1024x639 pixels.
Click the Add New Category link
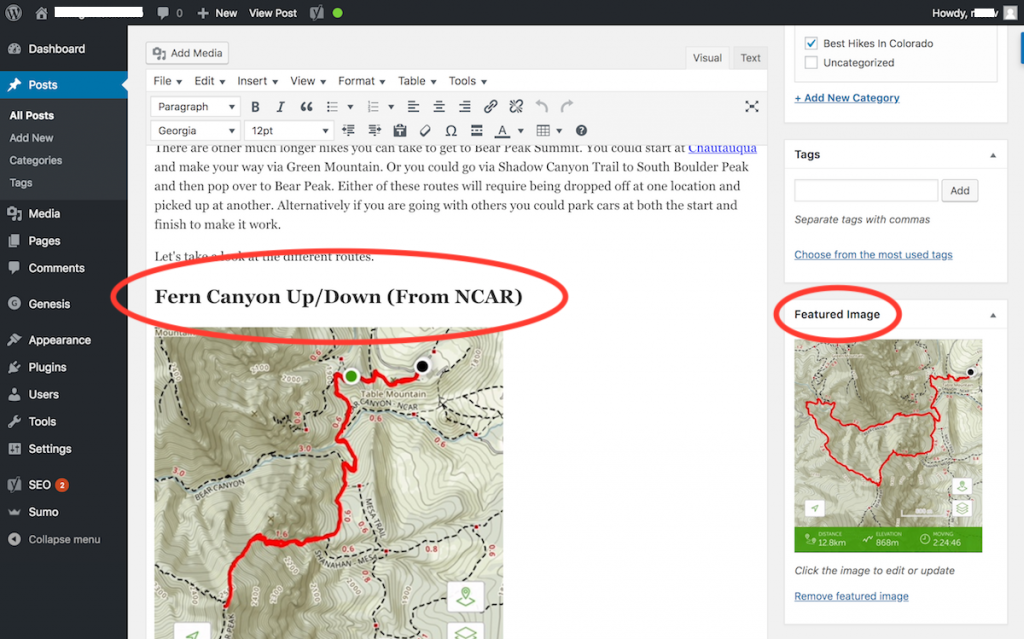[x=846, y=98]
